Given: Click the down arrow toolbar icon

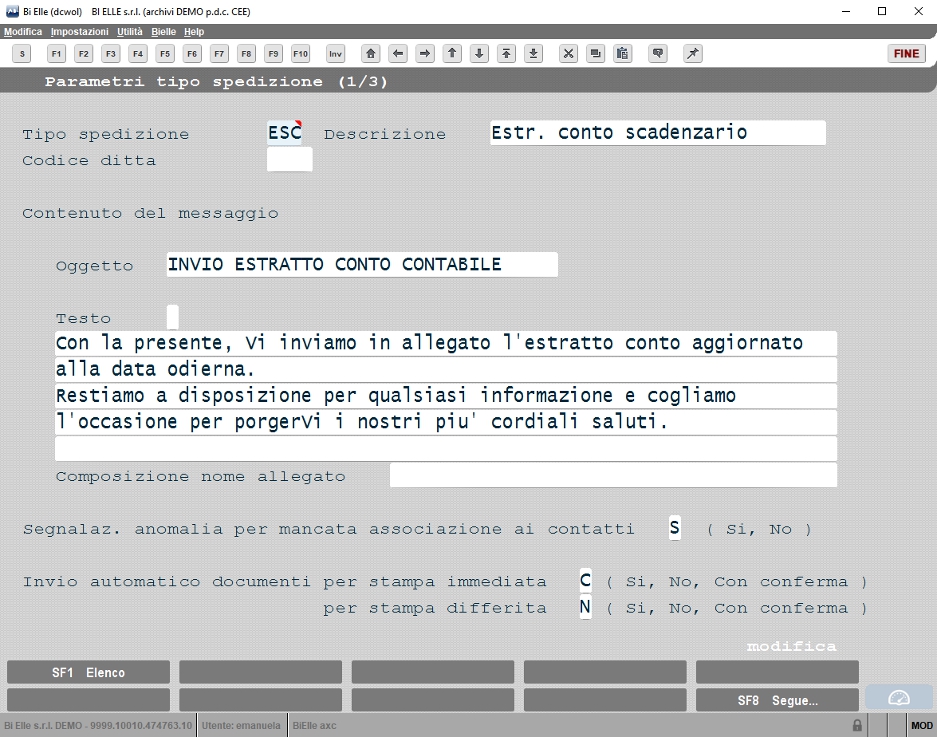Looking at the screenshot, I should (479, 54).
